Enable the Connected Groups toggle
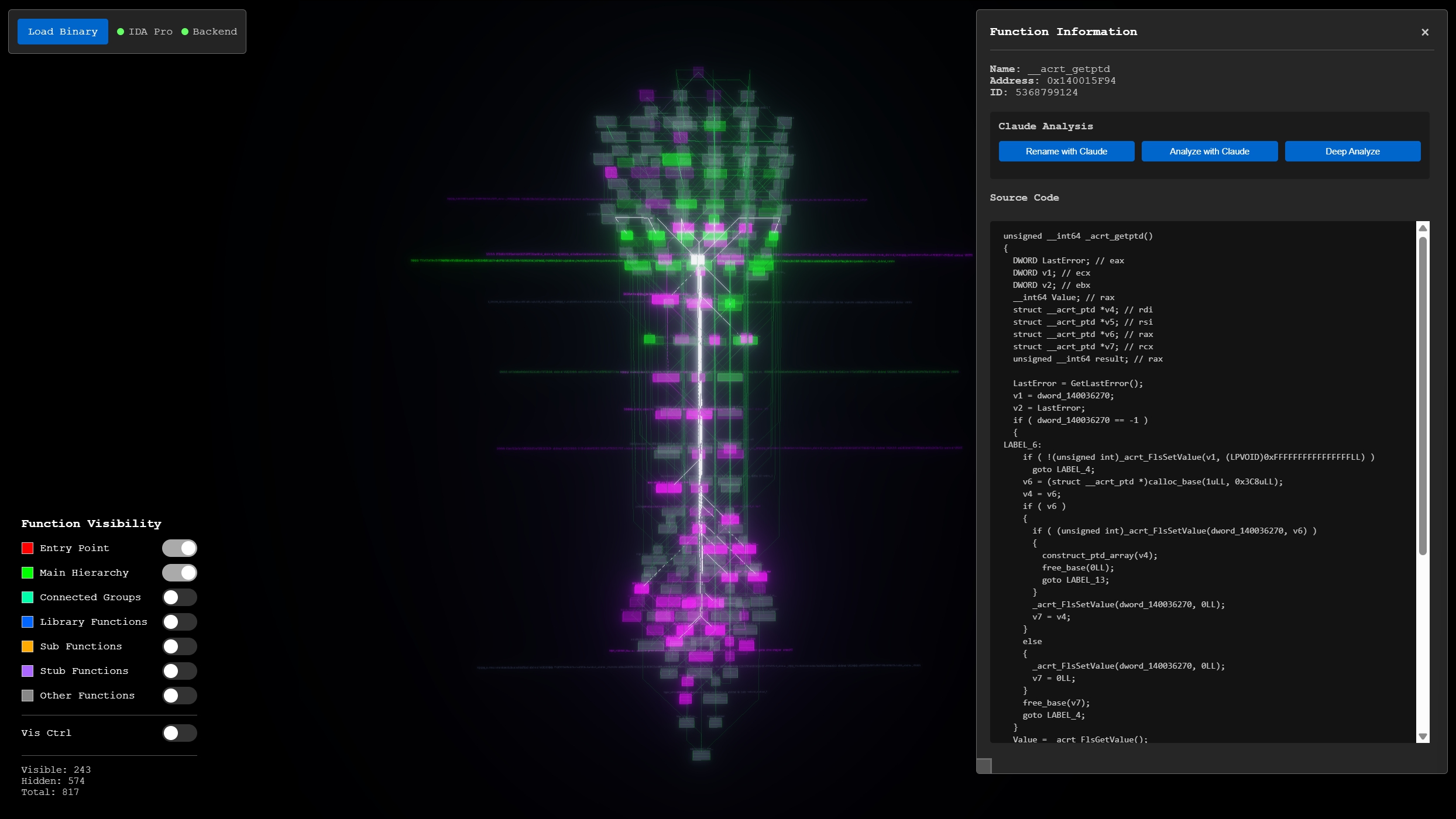Screen dimensions: 1456x819 pyautogui.click(x=180, y=597)
